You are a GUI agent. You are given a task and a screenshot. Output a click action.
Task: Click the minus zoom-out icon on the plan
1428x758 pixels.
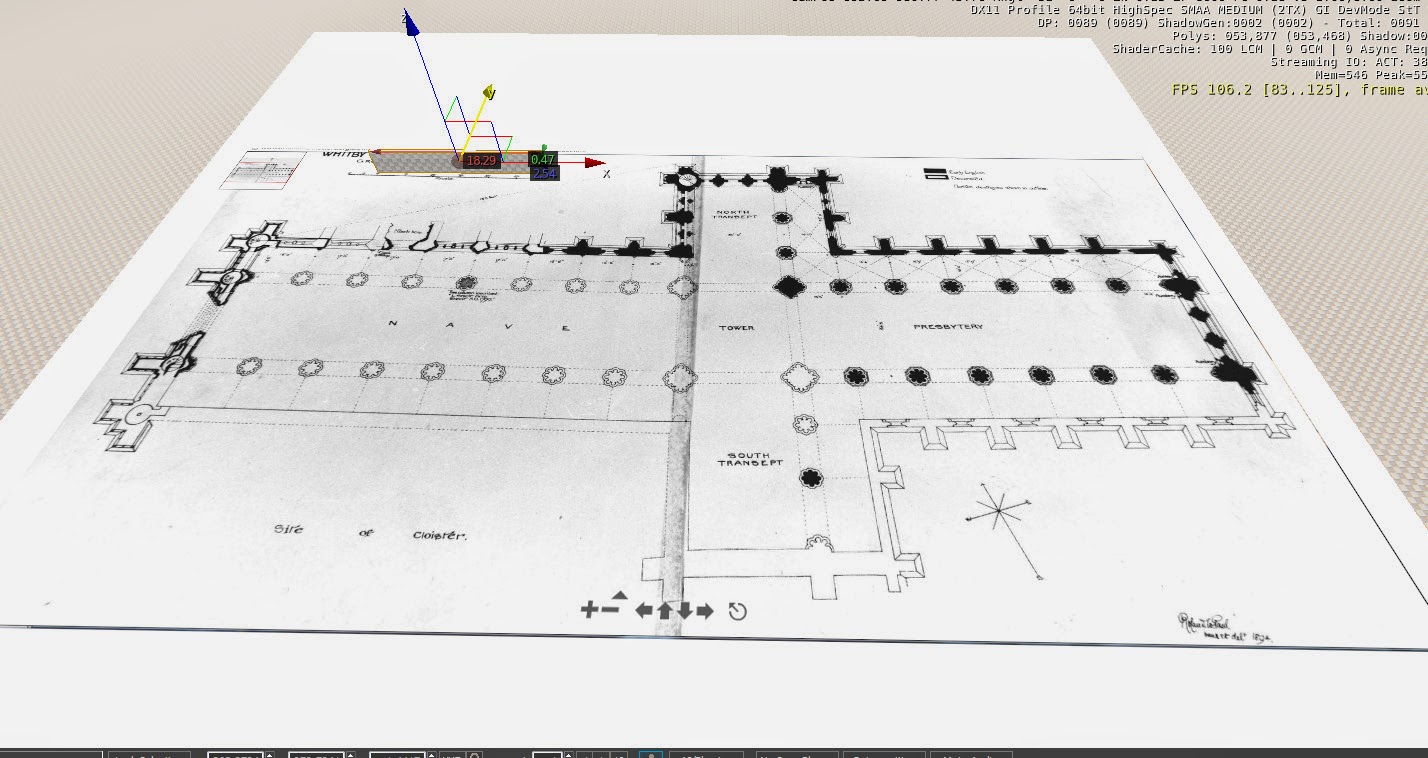[610, 610]
